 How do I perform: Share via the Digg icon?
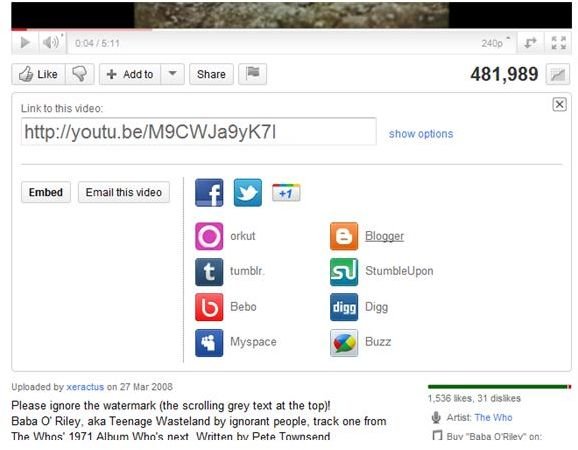tap(344, 307)
